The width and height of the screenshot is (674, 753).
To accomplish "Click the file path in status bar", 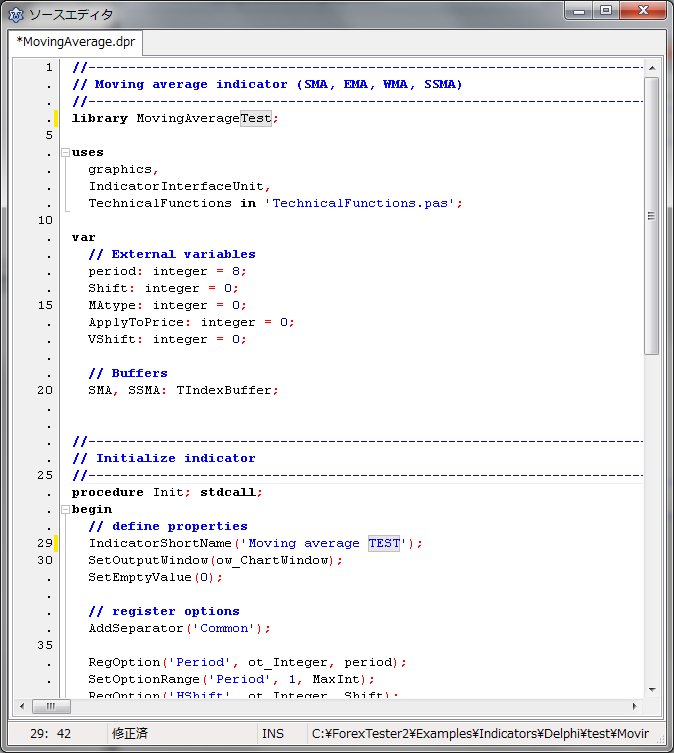I will (480, 733).
